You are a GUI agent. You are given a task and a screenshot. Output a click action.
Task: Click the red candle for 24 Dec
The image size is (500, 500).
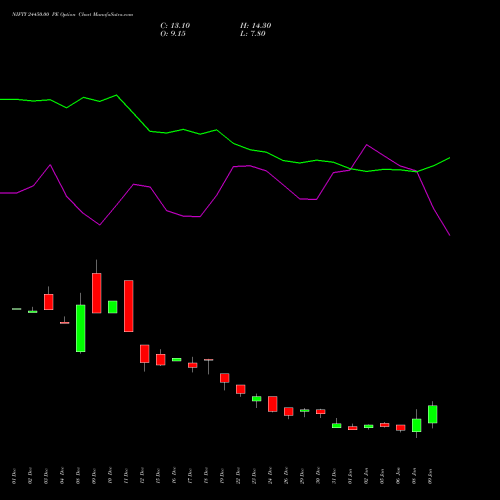[273, 404]
